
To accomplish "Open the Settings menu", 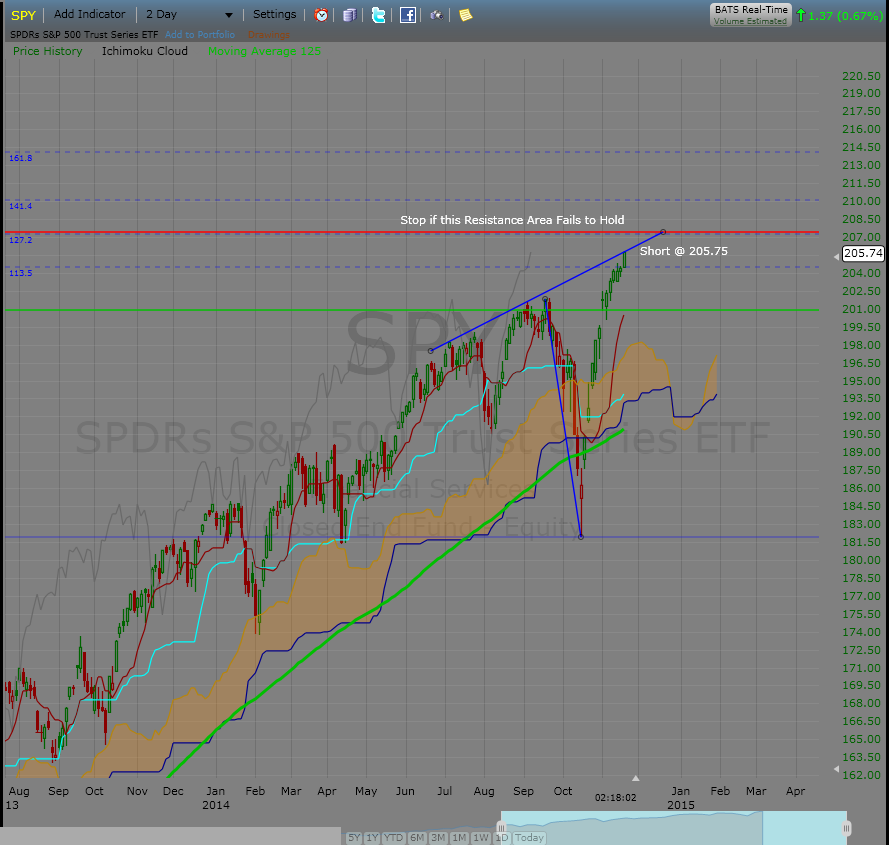I will point(274,14).
